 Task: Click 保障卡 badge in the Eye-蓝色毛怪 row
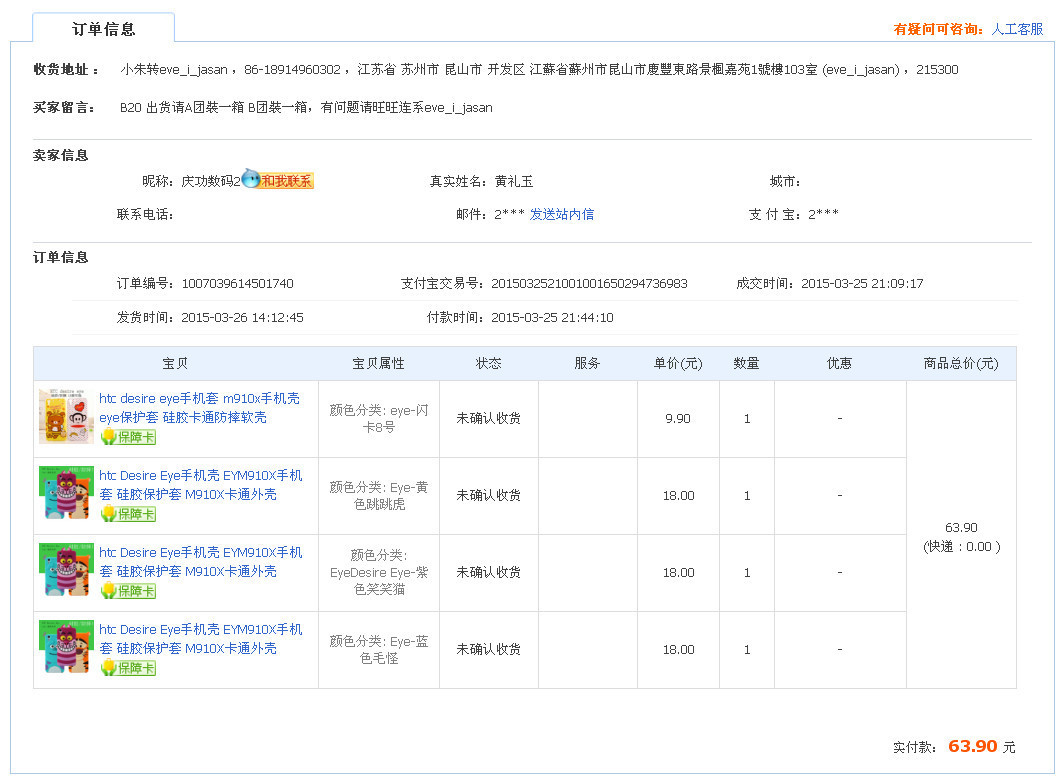pyautogui.click(x=128, y=668)
